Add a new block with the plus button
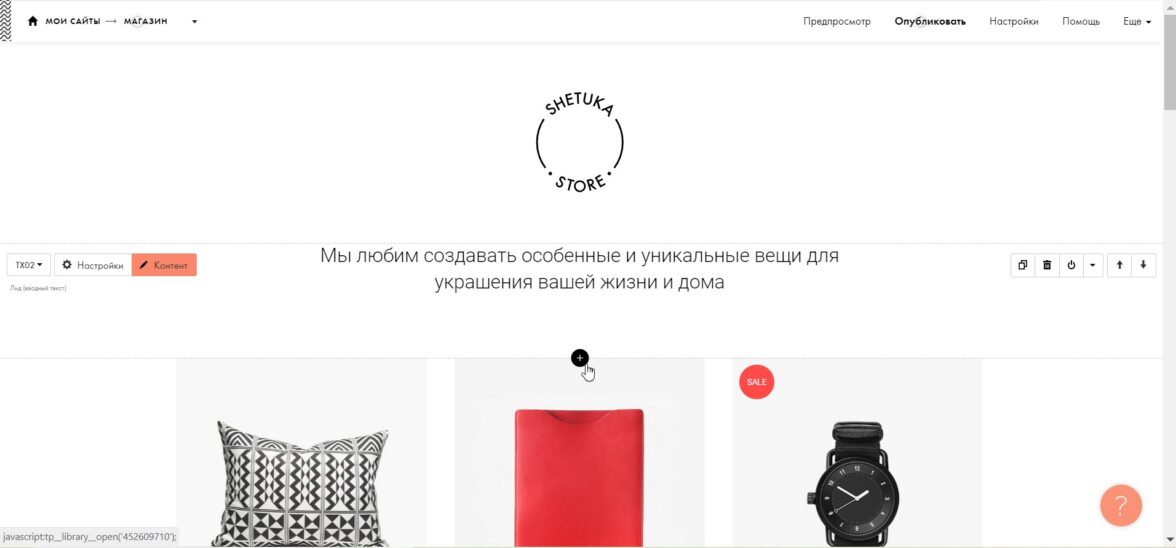The height and width of the screenshot is (548, 1176). click(579, 358)
